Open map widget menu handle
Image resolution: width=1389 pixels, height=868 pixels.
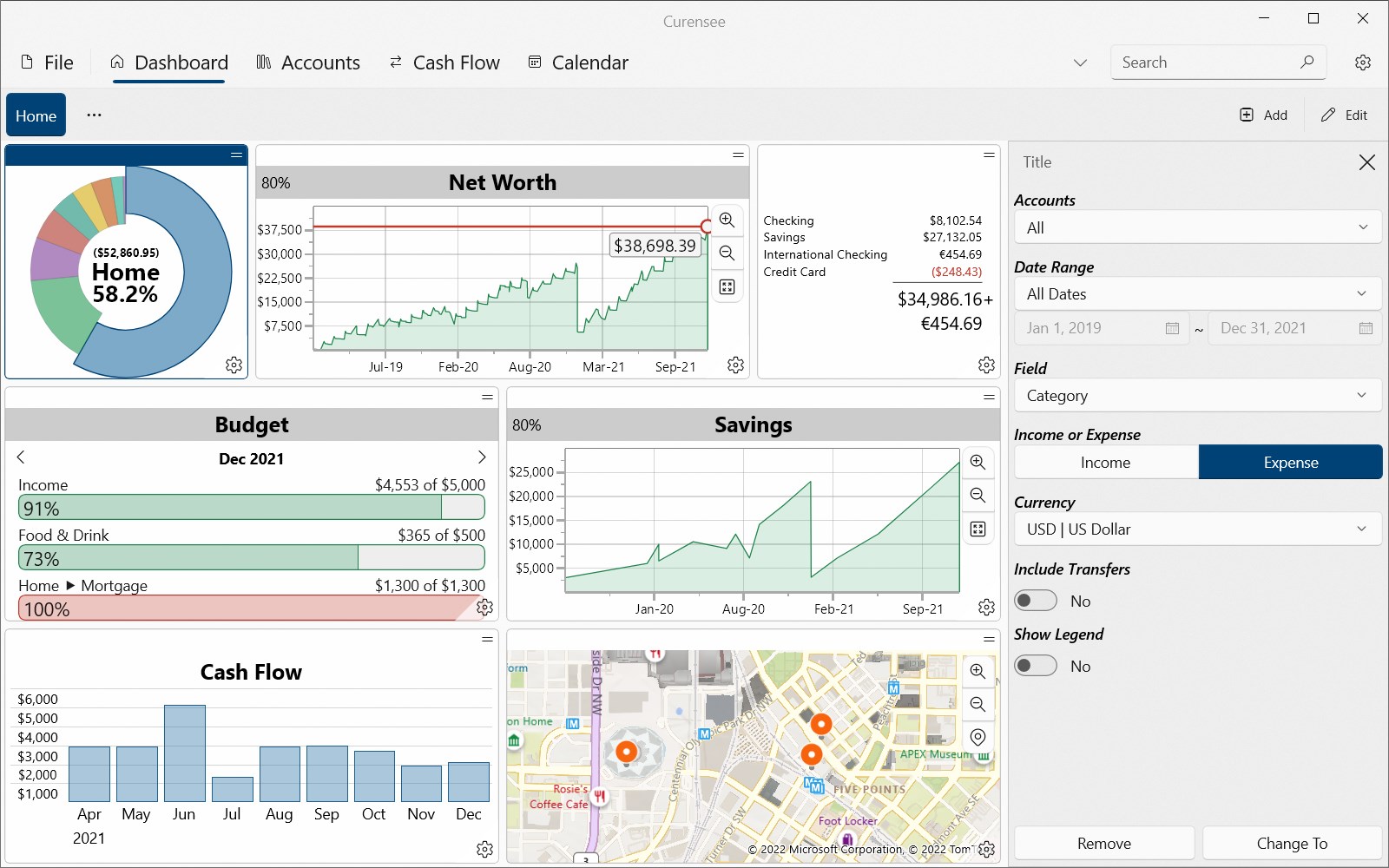[989, 639]
